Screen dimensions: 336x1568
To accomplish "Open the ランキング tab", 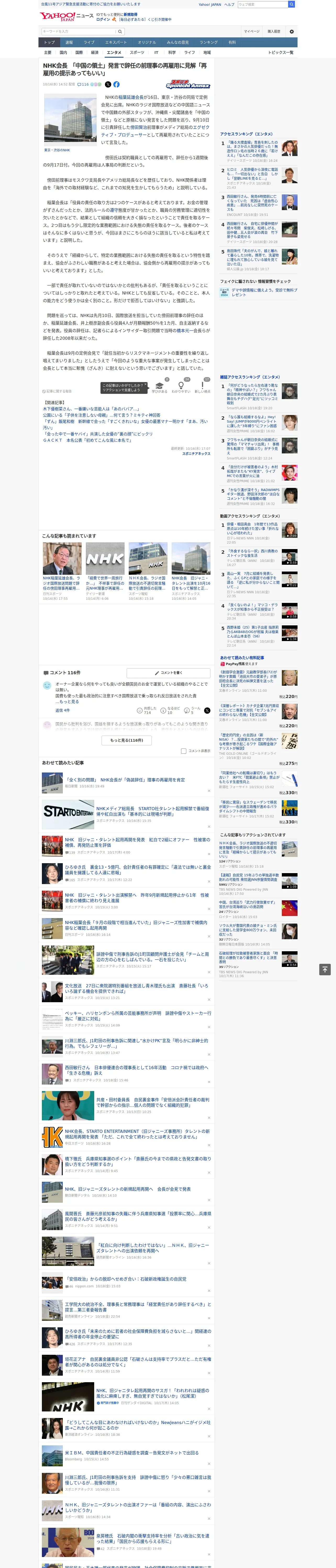I will pos(209,43).
